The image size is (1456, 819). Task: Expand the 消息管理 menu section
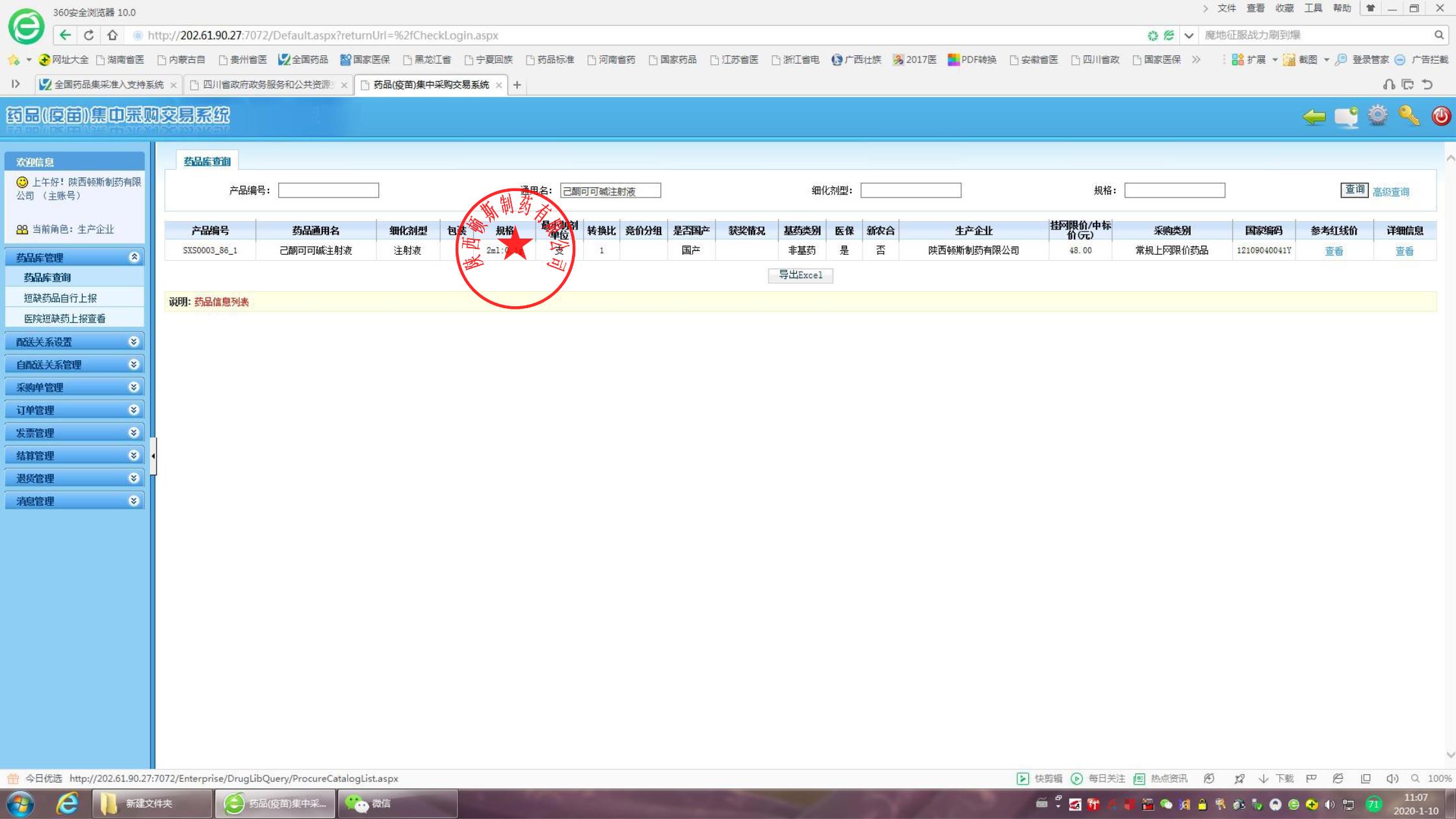click(x=75, y=501)
